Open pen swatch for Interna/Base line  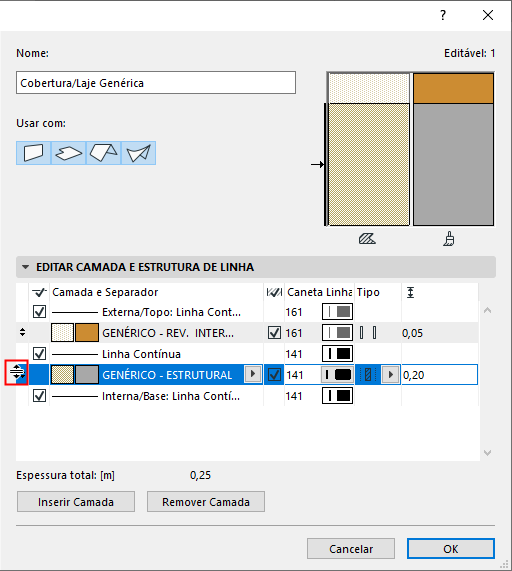tap(338, 396)
